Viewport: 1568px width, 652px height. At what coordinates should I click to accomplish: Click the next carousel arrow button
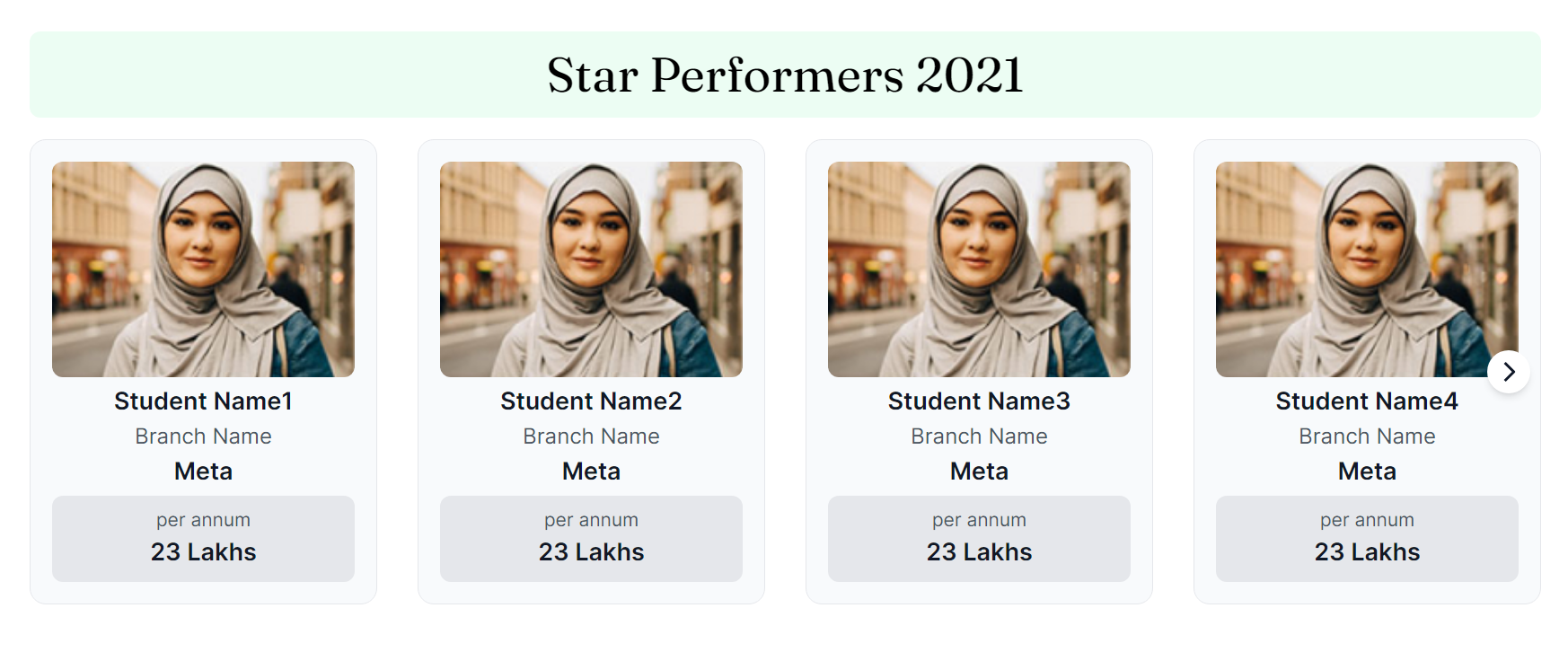[x=1509, y=372]
